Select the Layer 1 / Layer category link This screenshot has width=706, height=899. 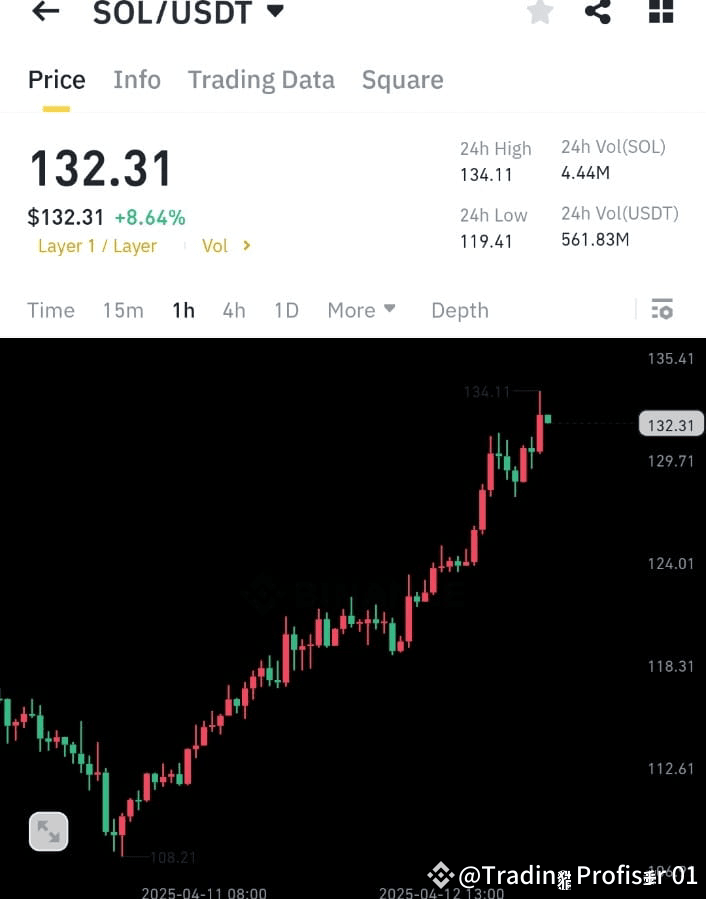coord(97,246)
